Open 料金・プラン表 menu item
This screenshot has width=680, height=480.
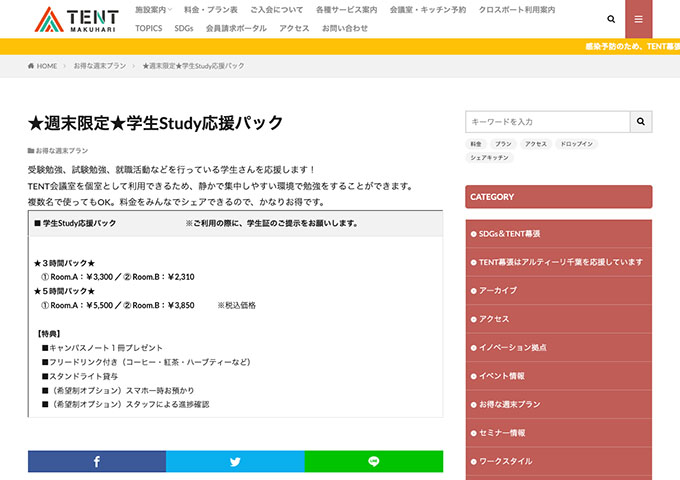point(211,10)
